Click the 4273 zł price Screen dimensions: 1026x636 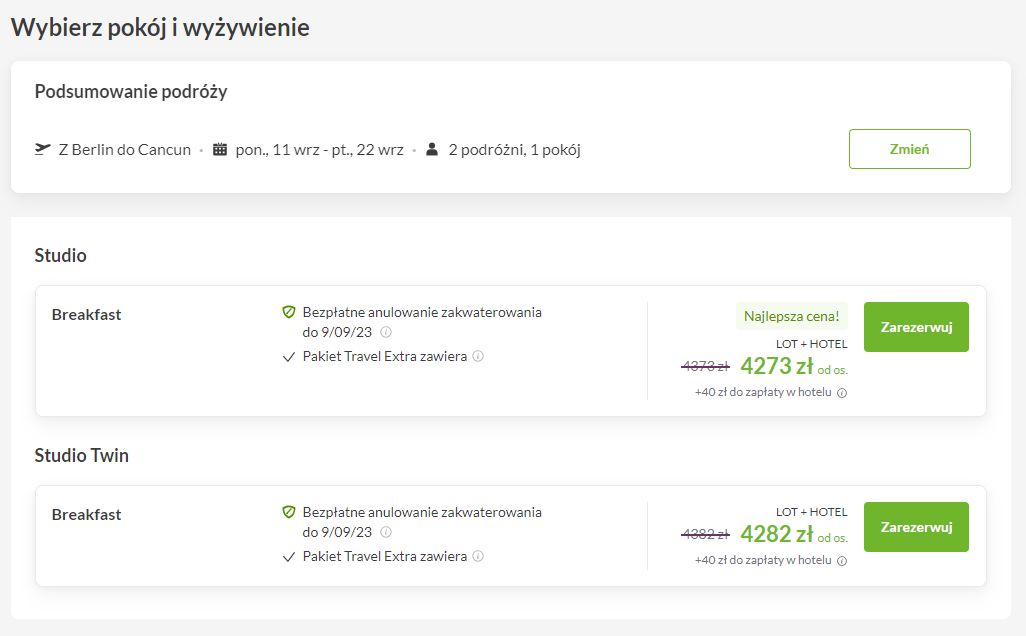click(x=777, y=366)
